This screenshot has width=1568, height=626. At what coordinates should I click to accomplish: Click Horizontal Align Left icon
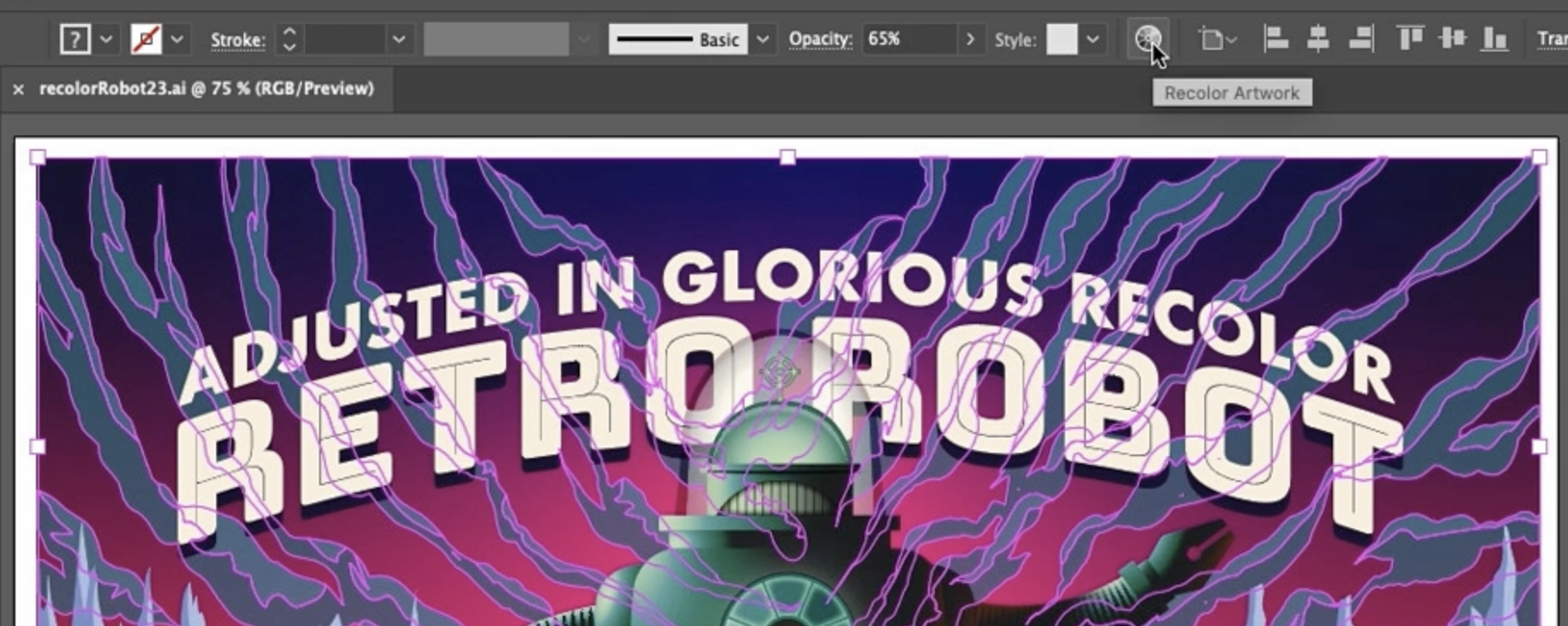point(1276,39)
